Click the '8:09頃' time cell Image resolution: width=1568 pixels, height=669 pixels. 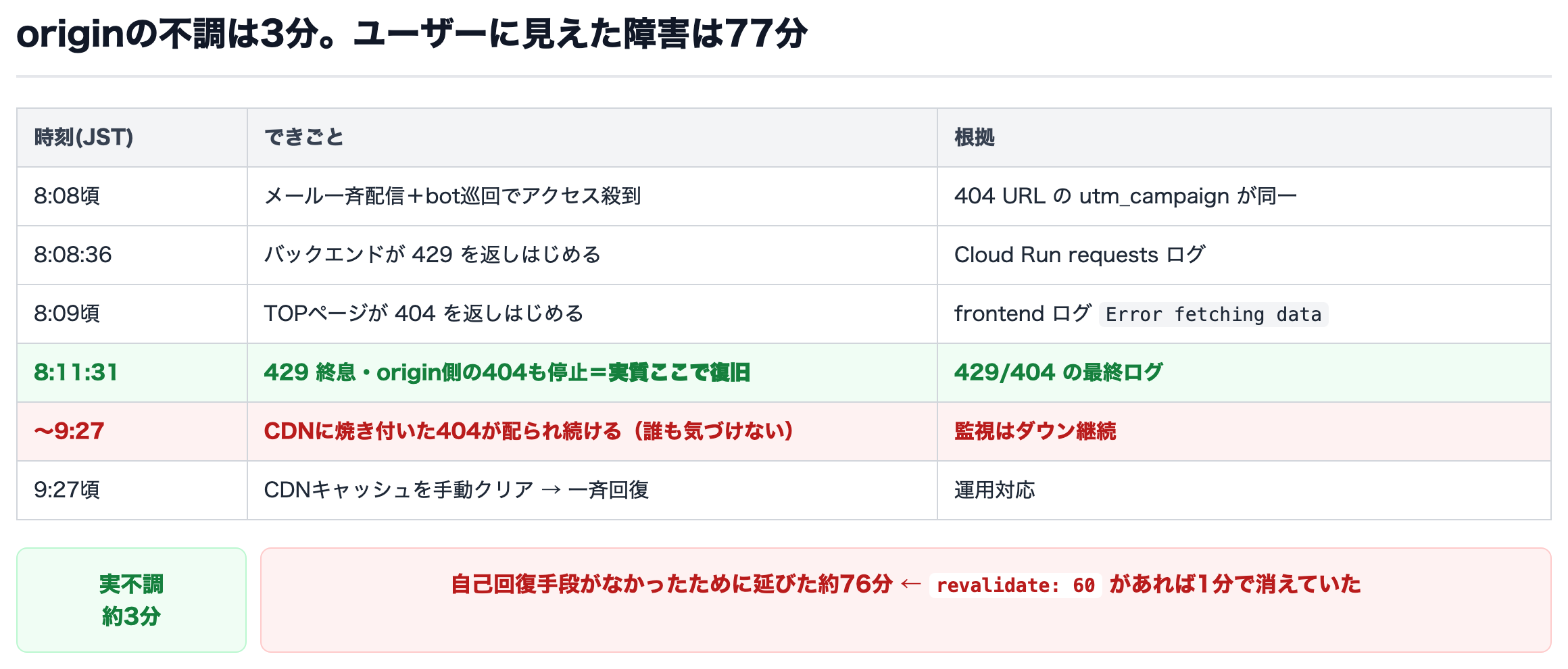(x=132, y=314)
